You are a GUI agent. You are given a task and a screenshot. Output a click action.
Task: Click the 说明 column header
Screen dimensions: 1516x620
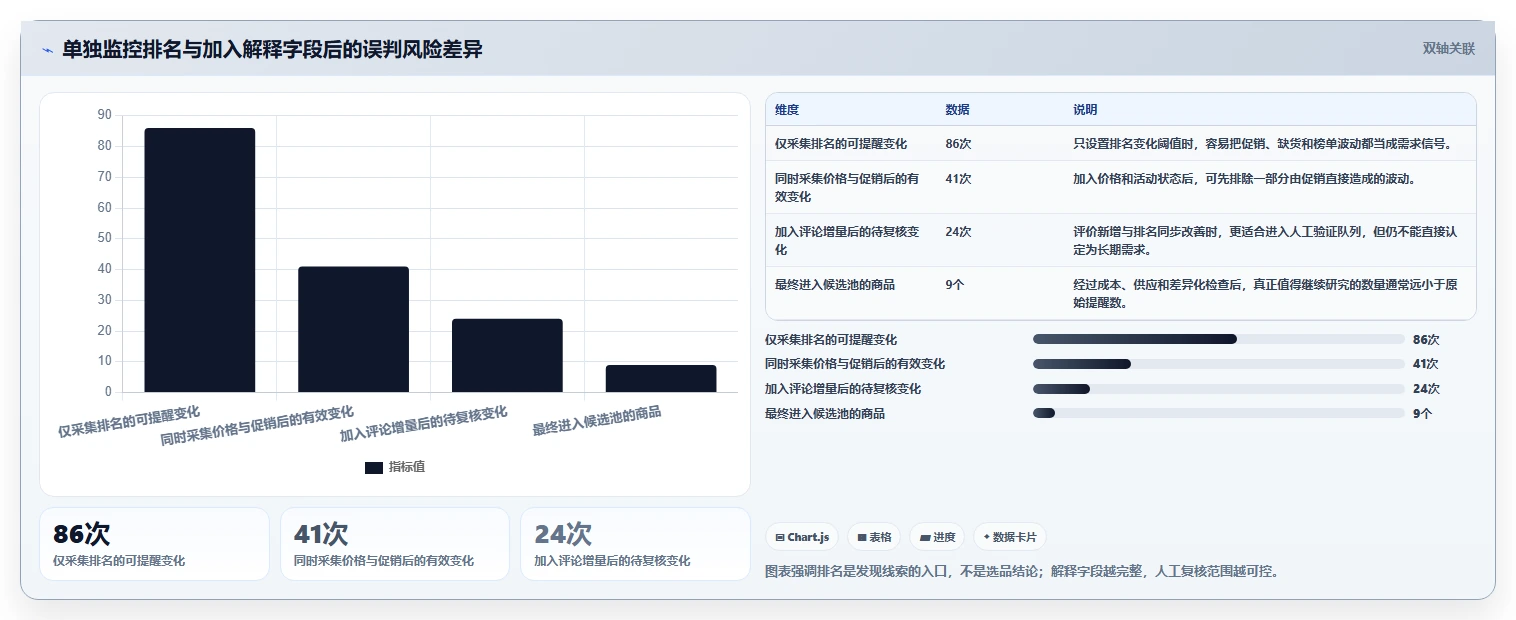[x=1085, y=110]
